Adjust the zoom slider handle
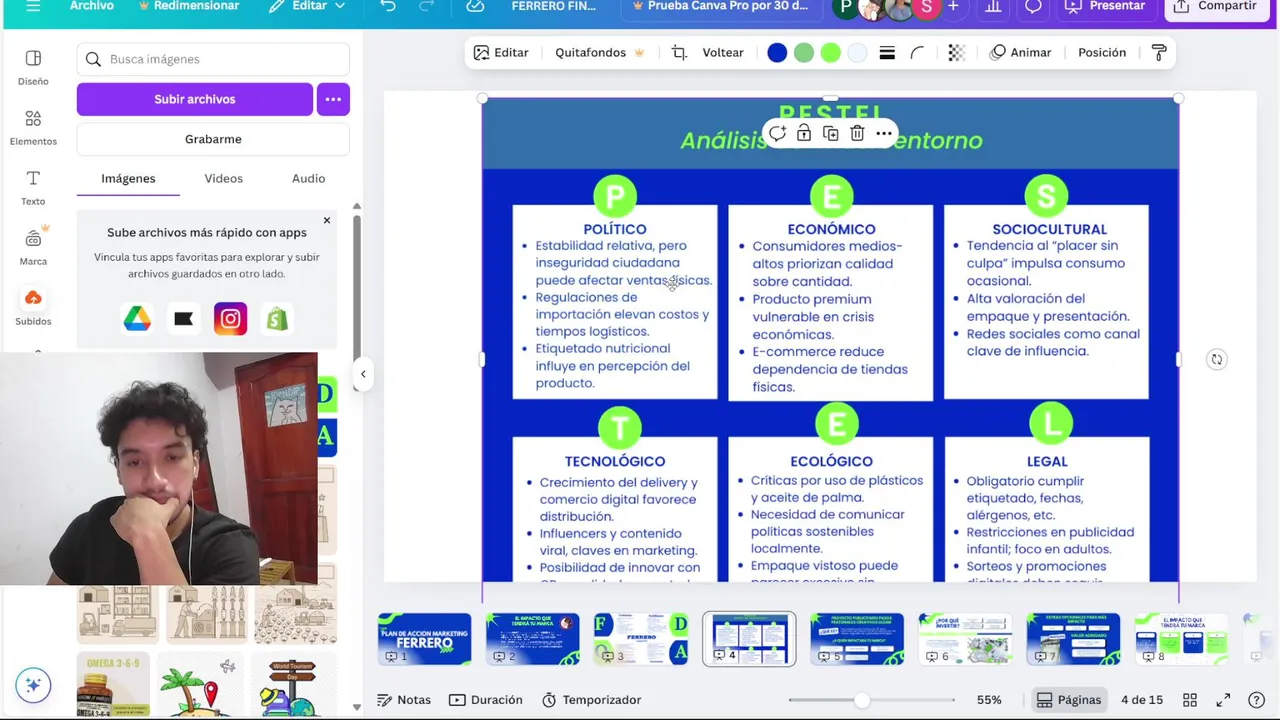Viewport: 1280px width, 720px height. coord(861,700)
